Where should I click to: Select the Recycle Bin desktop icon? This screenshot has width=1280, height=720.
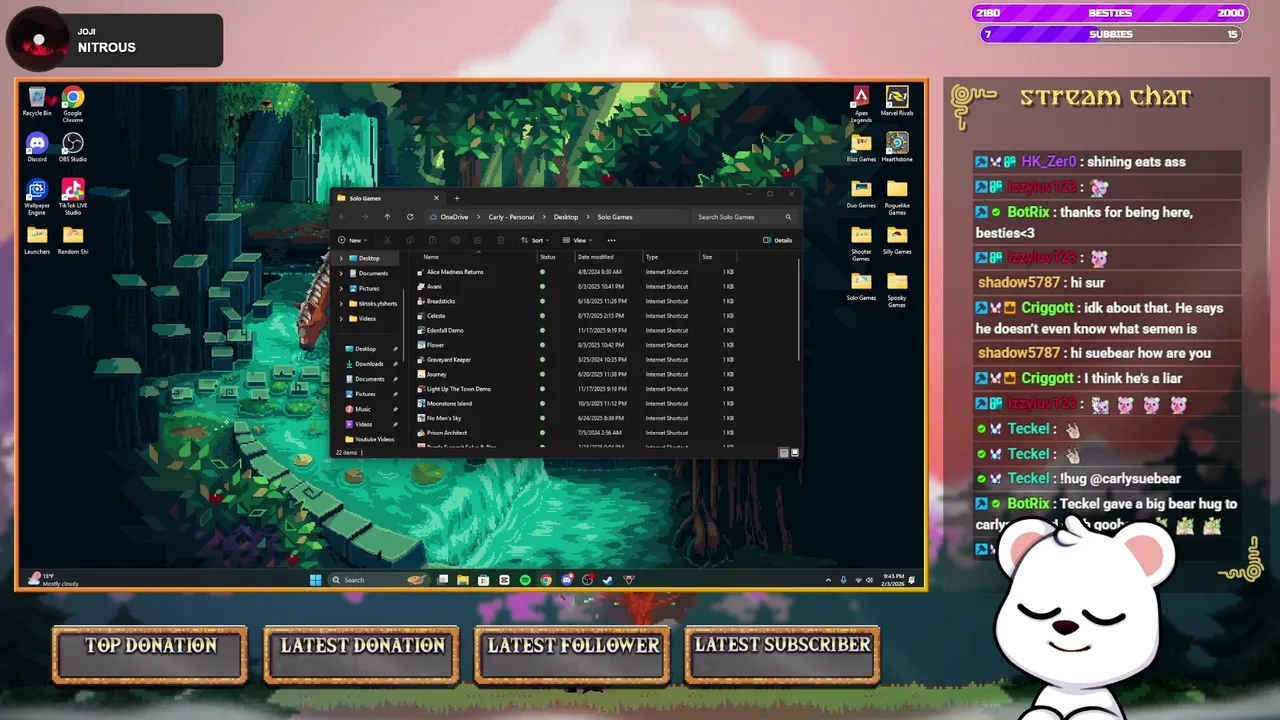point(37,102)
